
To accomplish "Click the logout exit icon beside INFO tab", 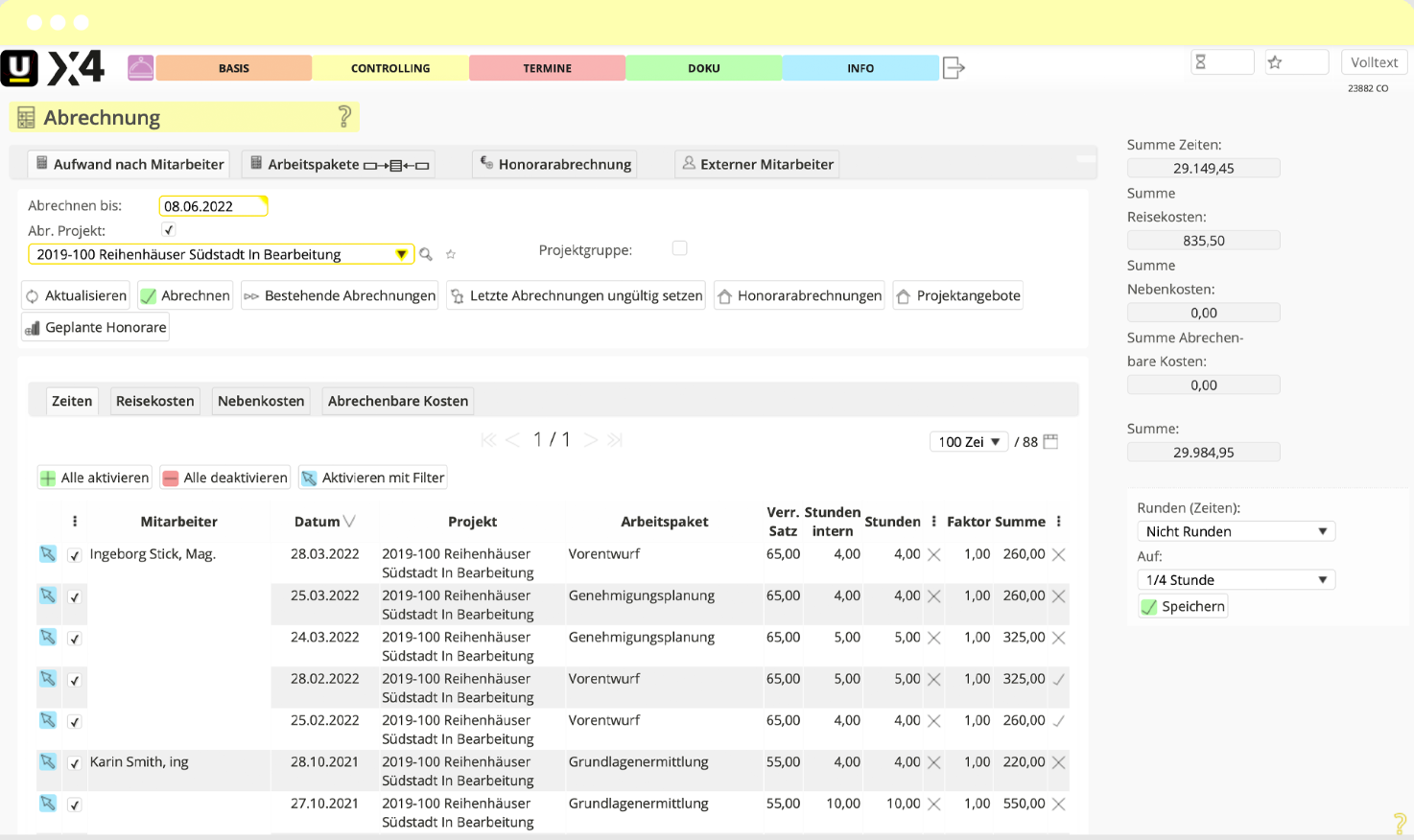I will coord(954,68).
